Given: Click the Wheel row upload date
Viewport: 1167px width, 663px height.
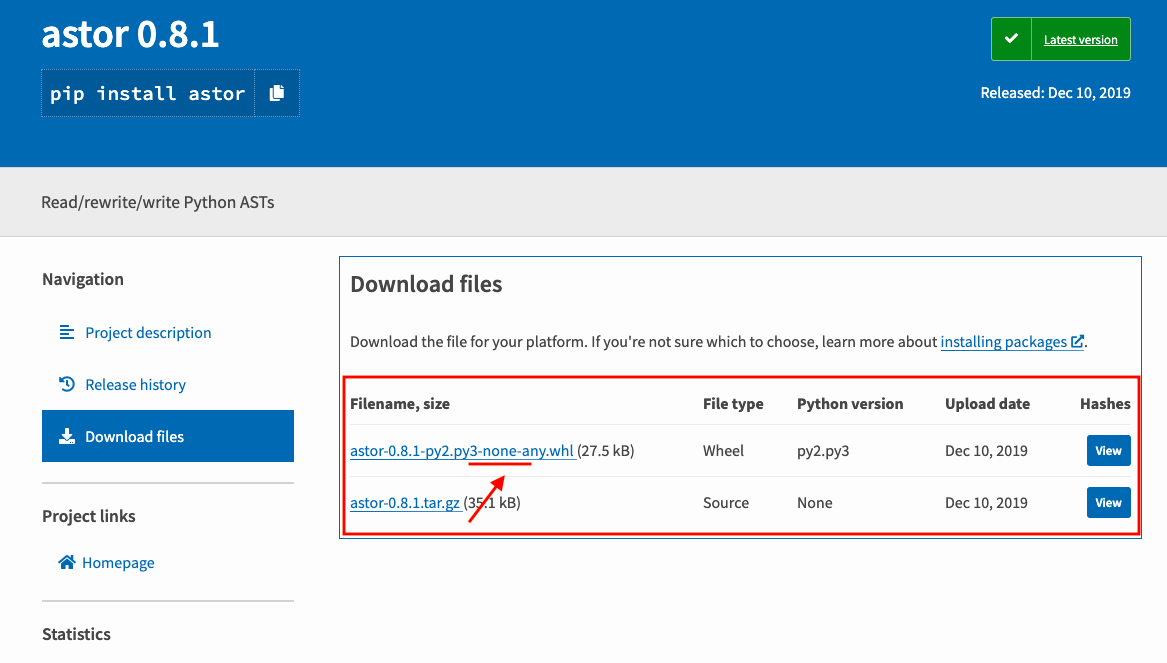Looking at the screenshot, I should tap(986, 451).
